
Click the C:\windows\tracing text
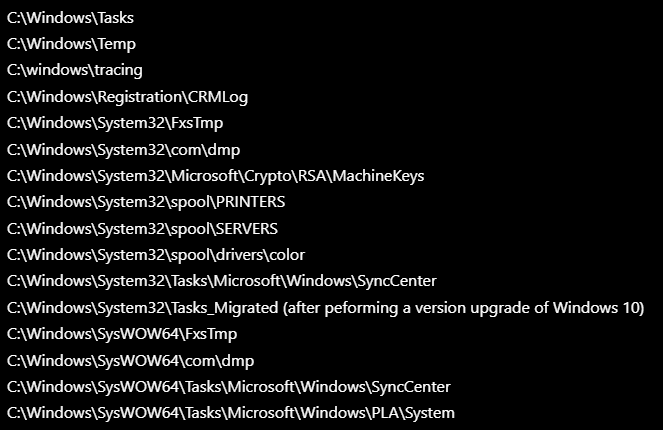pyautogui.click(x=75, y=70)
